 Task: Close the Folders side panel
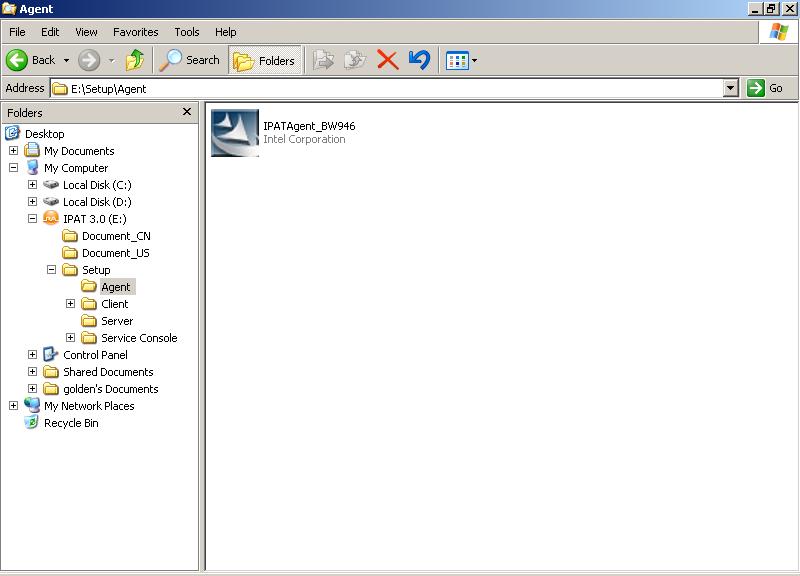click(187, 112)
